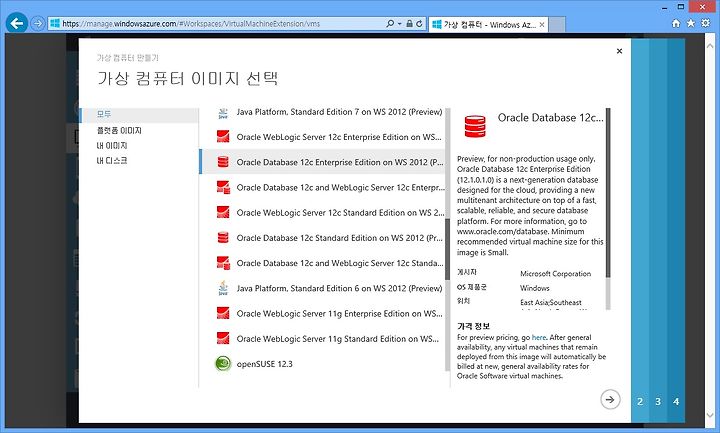Select Oracle Database 12c and WebLogic Server 12c Enterpr...
This screenshot has height=433, width=720.
[340, 187]
